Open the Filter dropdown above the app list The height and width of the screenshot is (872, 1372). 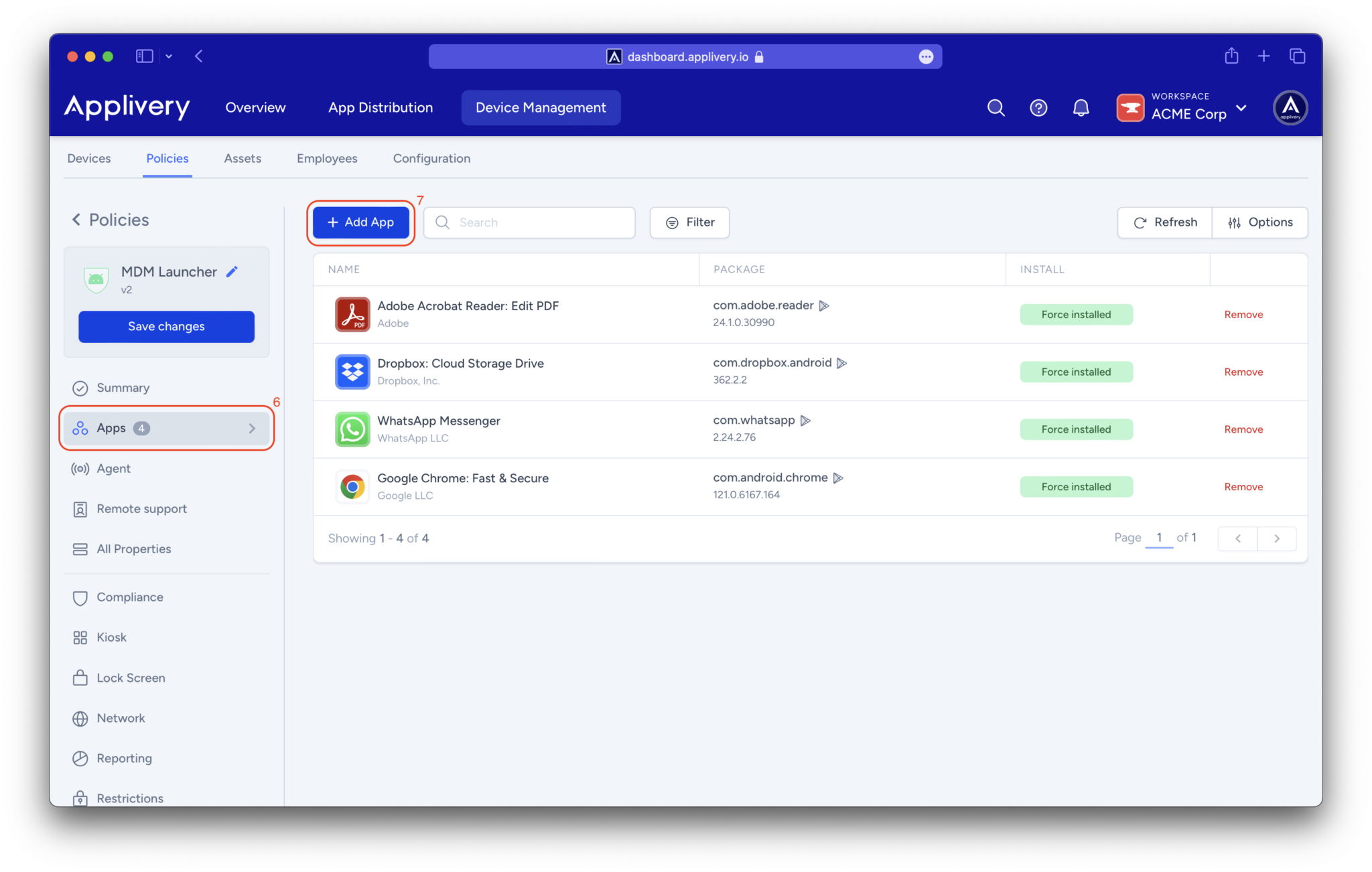(689, 222)
